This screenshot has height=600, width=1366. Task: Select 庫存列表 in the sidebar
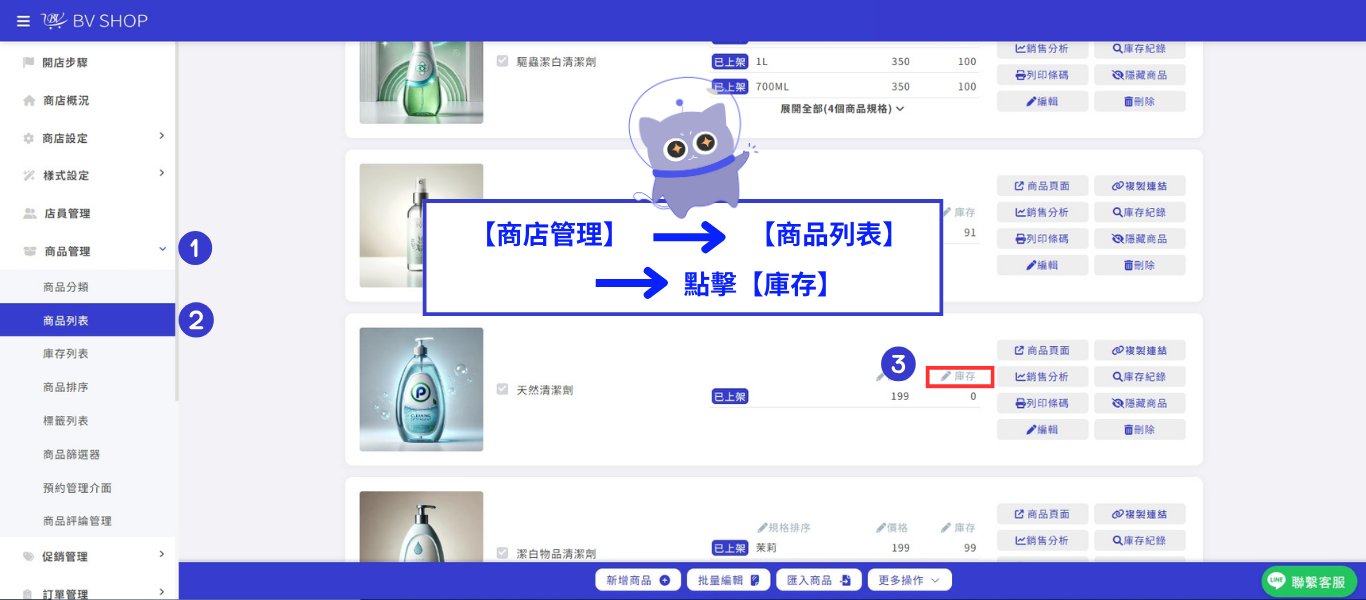pos(64,352)
